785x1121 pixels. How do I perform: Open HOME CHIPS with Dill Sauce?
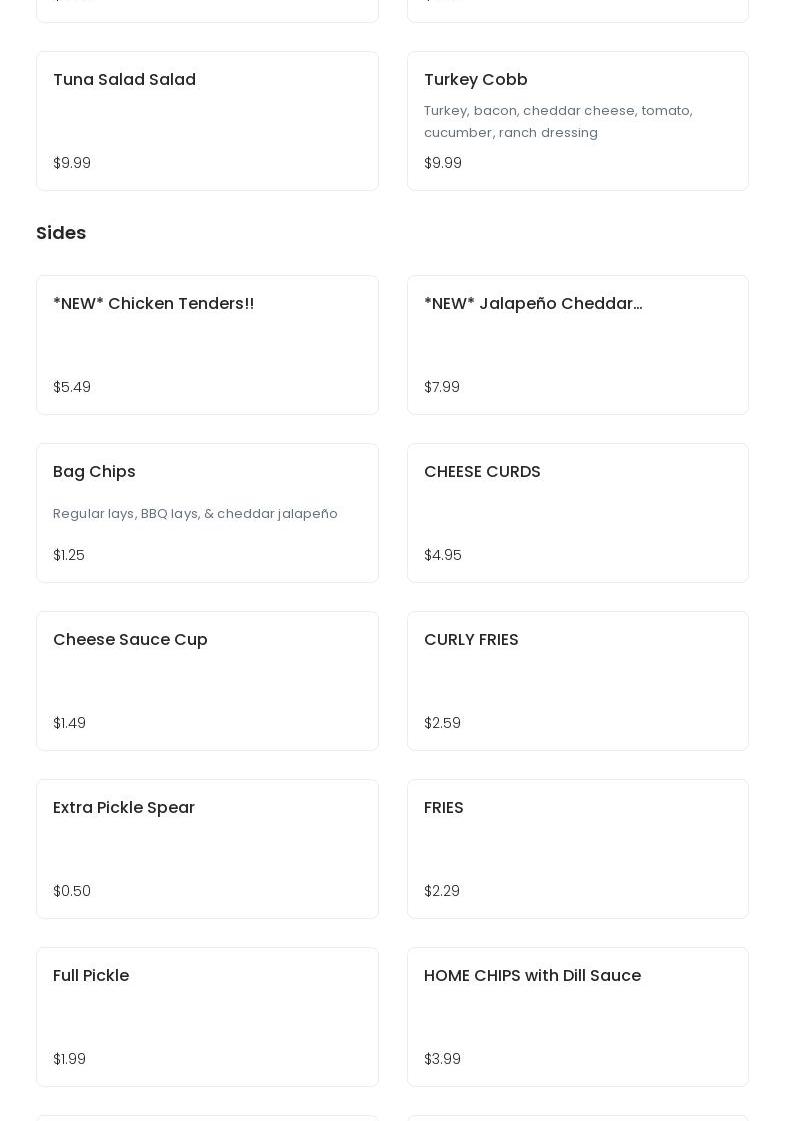tap(577, 1016)
